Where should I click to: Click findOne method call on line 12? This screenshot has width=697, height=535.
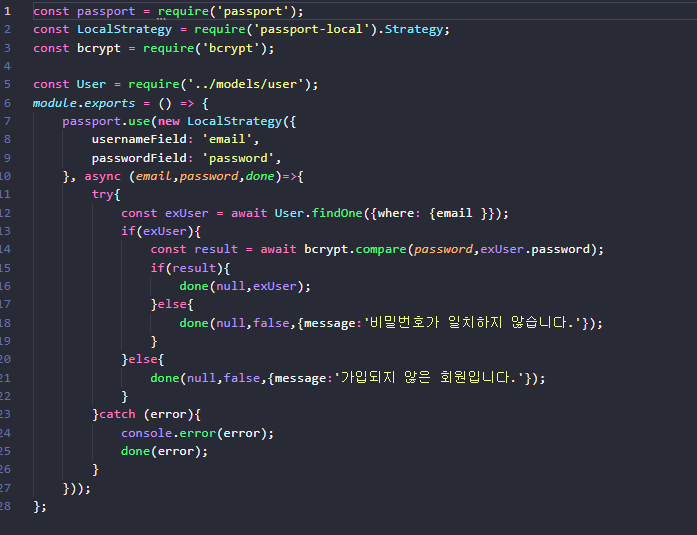(337, 213)
